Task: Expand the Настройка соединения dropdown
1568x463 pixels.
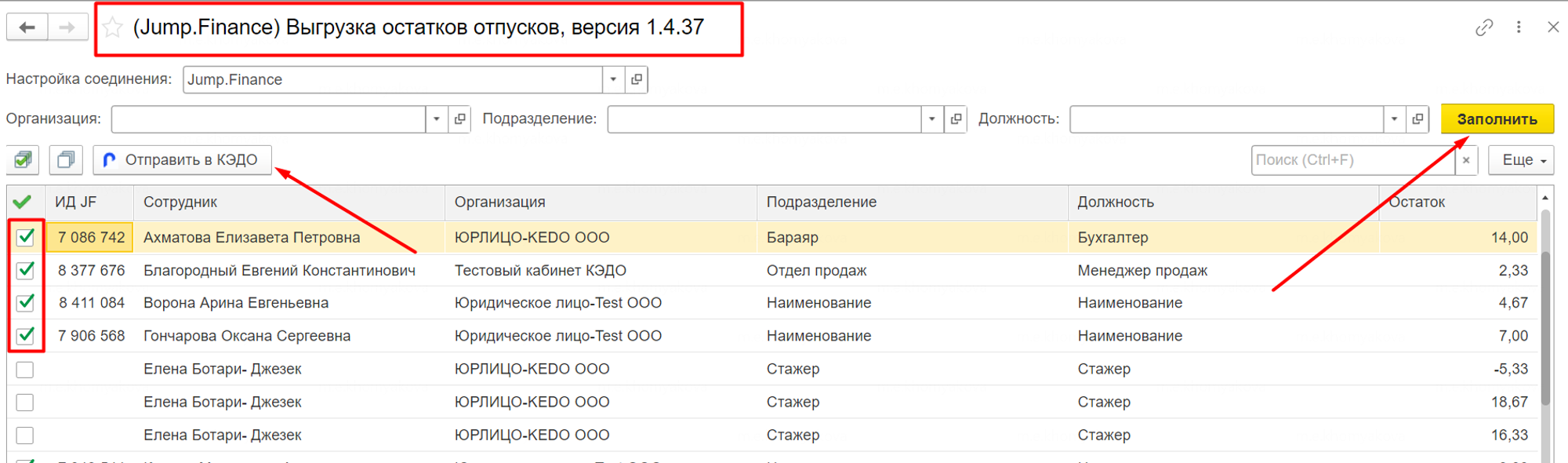Action: (x=613, y=79)
